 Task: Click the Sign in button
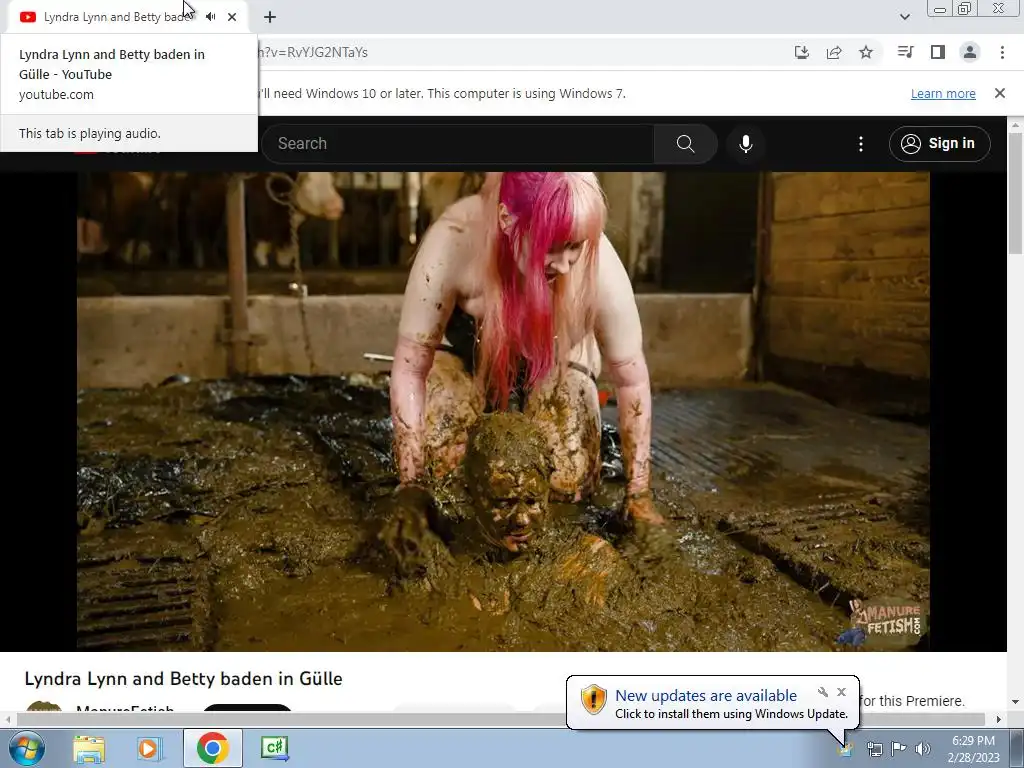click(x=939, y=144)
